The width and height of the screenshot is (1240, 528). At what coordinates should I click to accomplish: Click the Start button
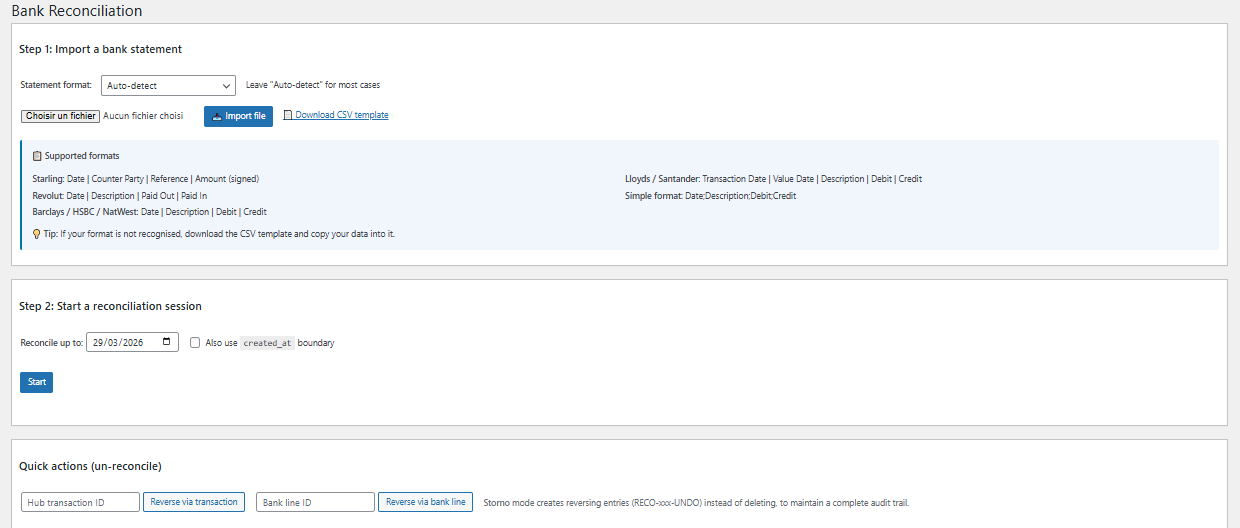[x=36, y=382]
